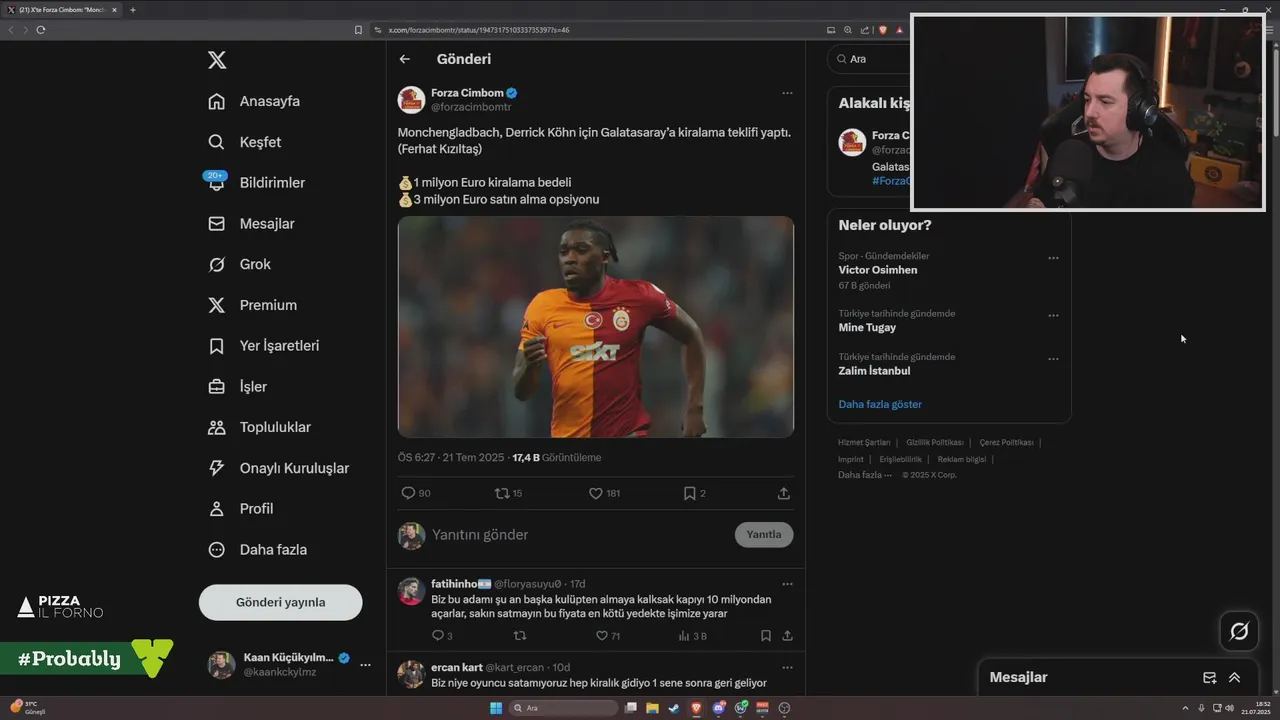The height and width of the screenshot is (720, 1280).
Task: Go back using the arrow beside Gönderi
Action: (405, 59)
